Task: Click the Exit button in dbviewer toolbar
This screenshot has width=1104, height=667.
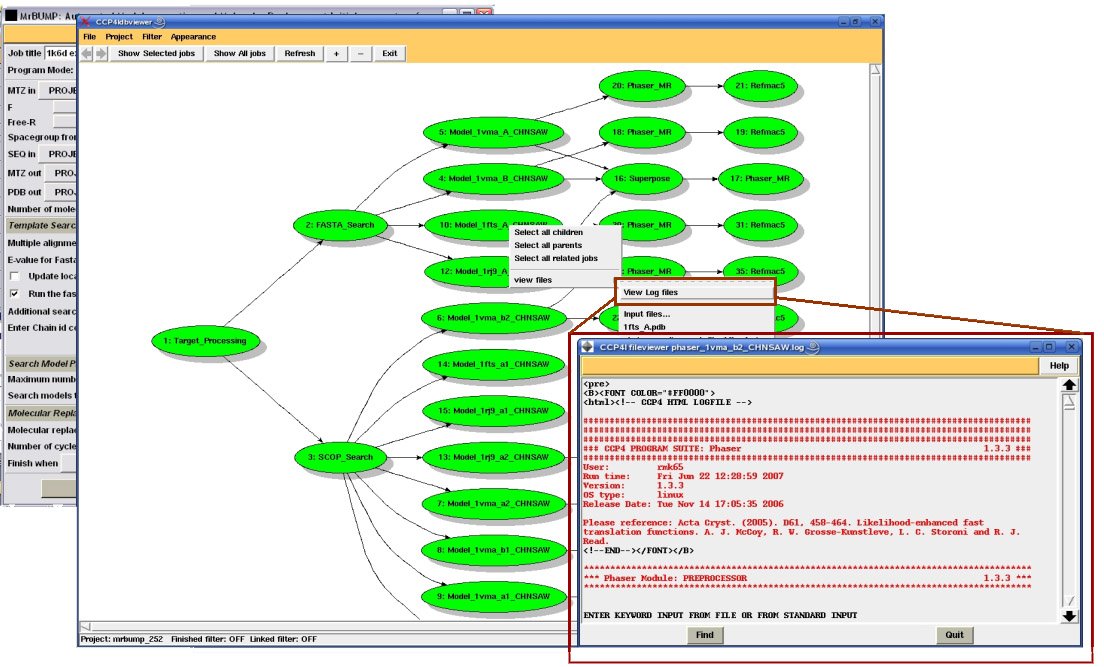Action: [x=389, y=54]
